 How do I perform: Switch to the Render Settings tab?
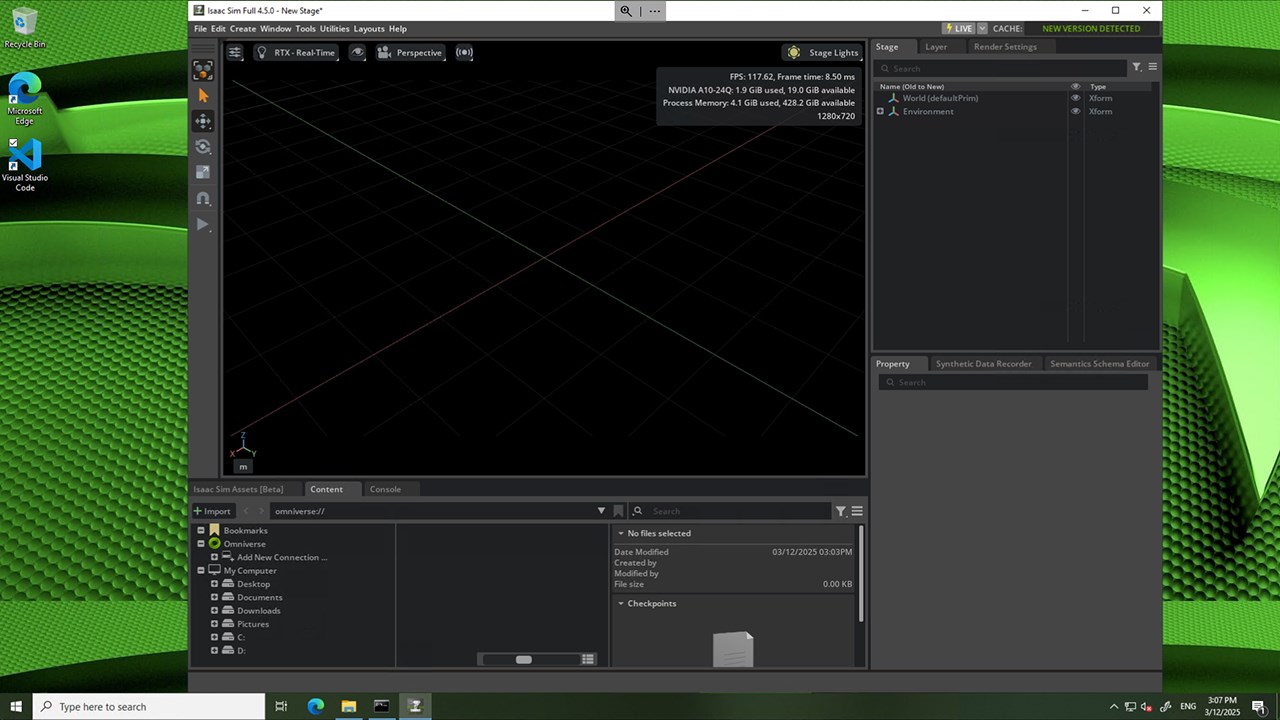click(1005, 47)
